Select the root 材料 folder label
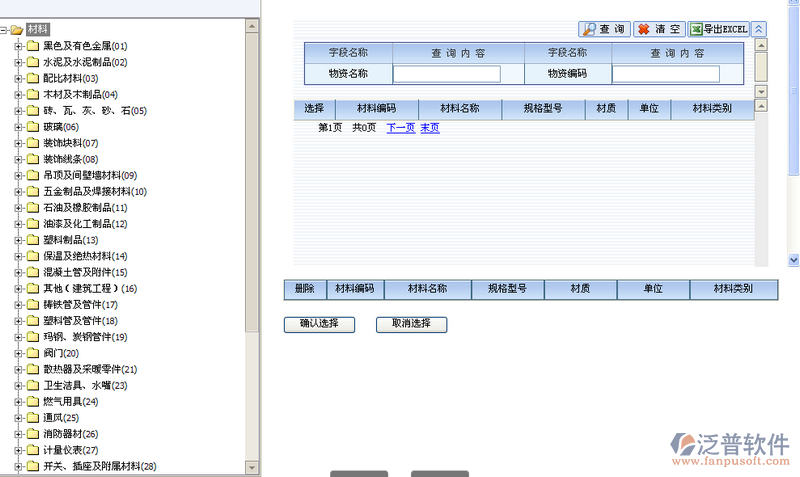Image resolution: width=800 pixels, height=477 pixels. pos(38,30)
